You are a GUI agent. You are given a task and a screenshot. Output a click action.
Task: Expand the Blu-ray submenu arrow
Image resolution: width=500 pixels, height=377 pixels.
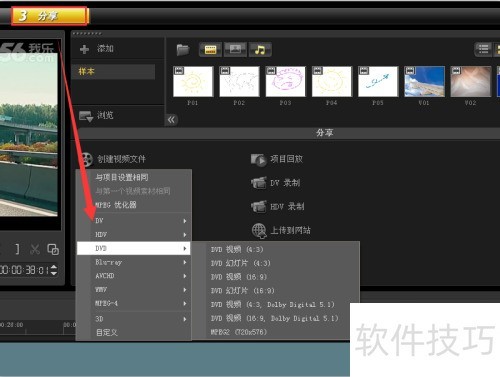point(185,262)
